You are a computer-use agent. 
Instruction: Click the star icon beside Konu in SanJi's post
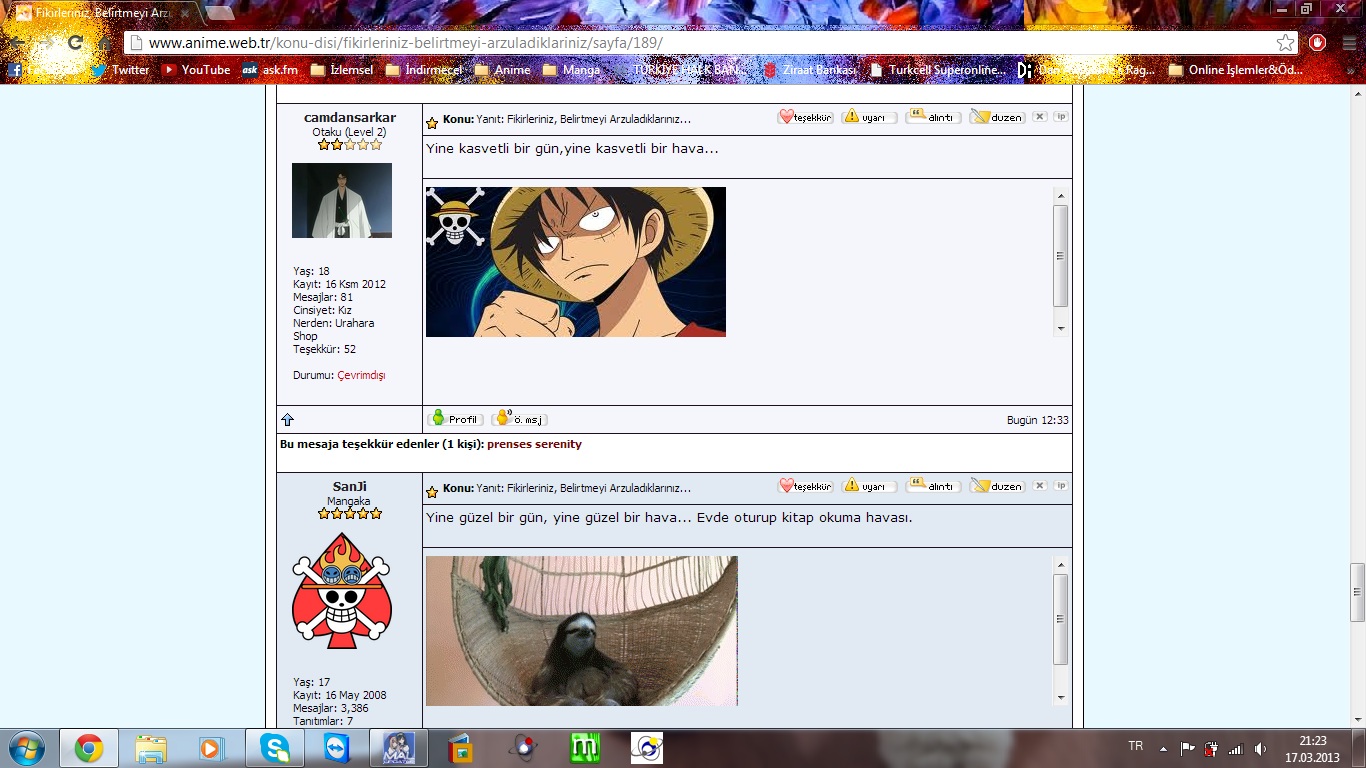click(432, 492)
